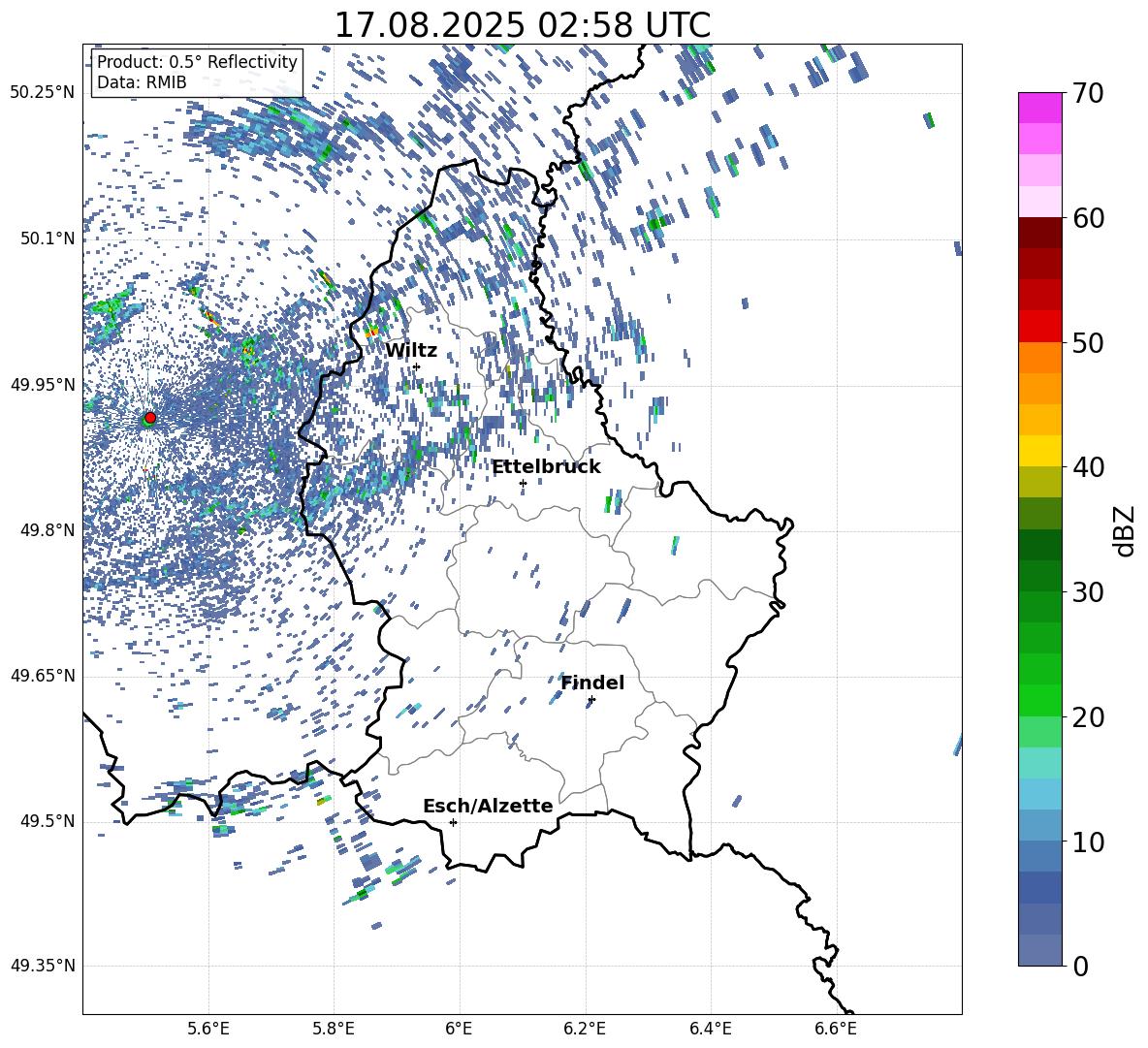
Task: Click the Product: 0.5° Reflectivity text
Action: pyautogui.click(x=197, y=61)
